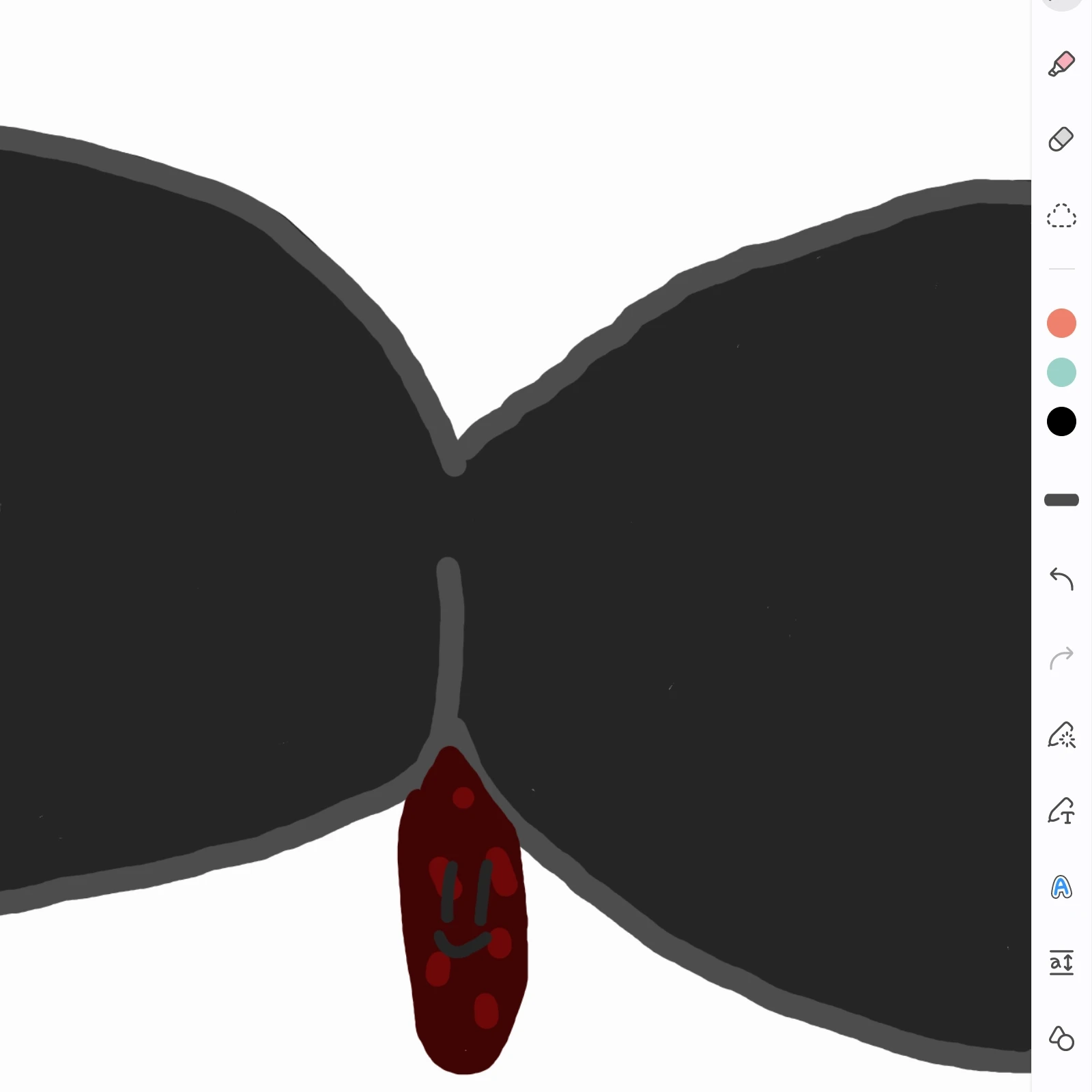Image resolution: width=1092 pixels, height=1092 pixels.
Task: Click the red dot atop the maroon figure
Action: 463,798
